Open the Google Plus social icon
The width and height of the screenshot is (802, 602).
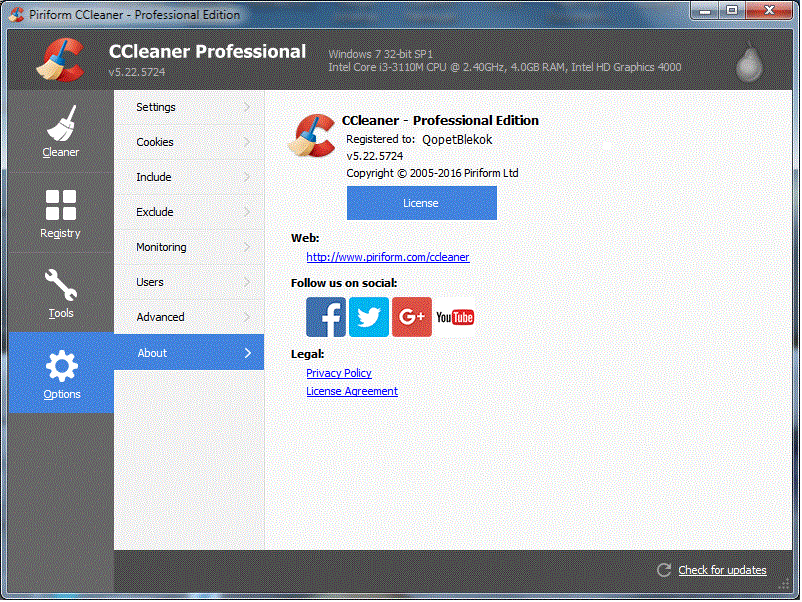(x=412, y=317)
